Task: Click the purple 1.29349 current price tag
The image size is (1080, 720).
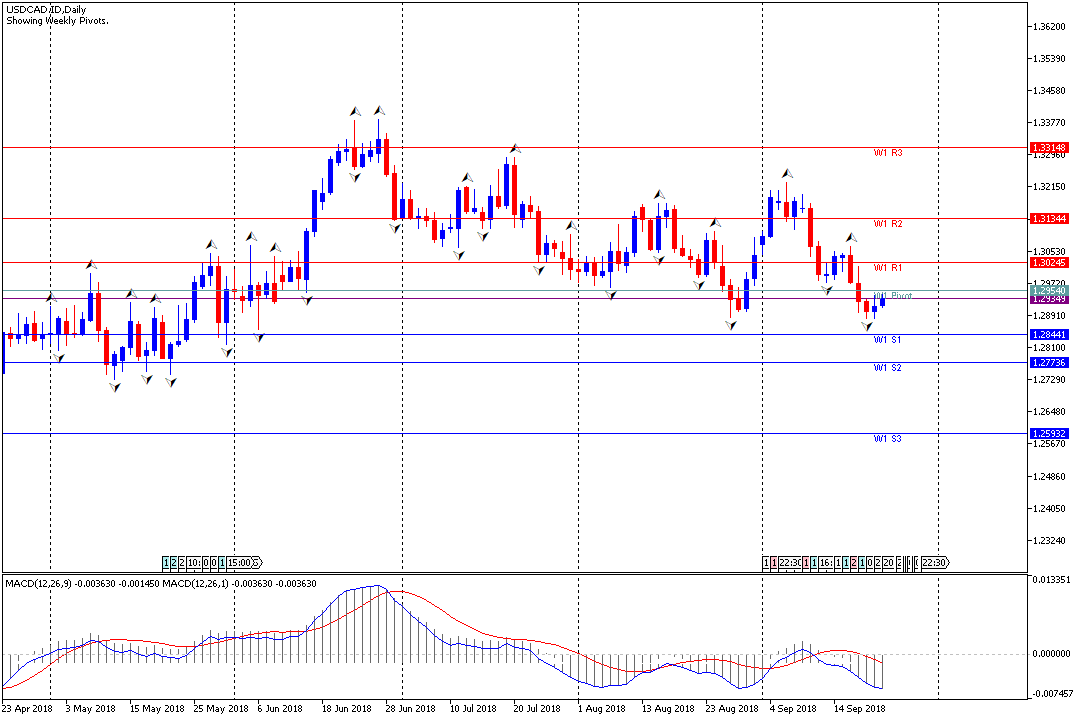Action: [x=1049, y=299]
